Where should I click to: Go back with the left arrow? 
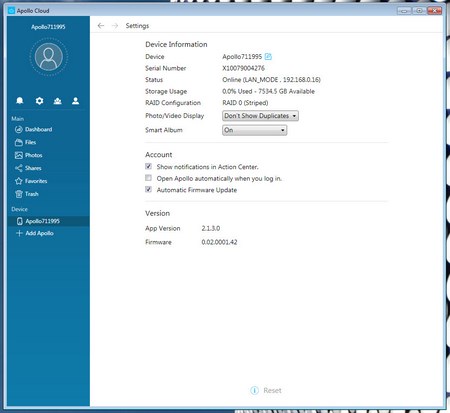(101, 26)
